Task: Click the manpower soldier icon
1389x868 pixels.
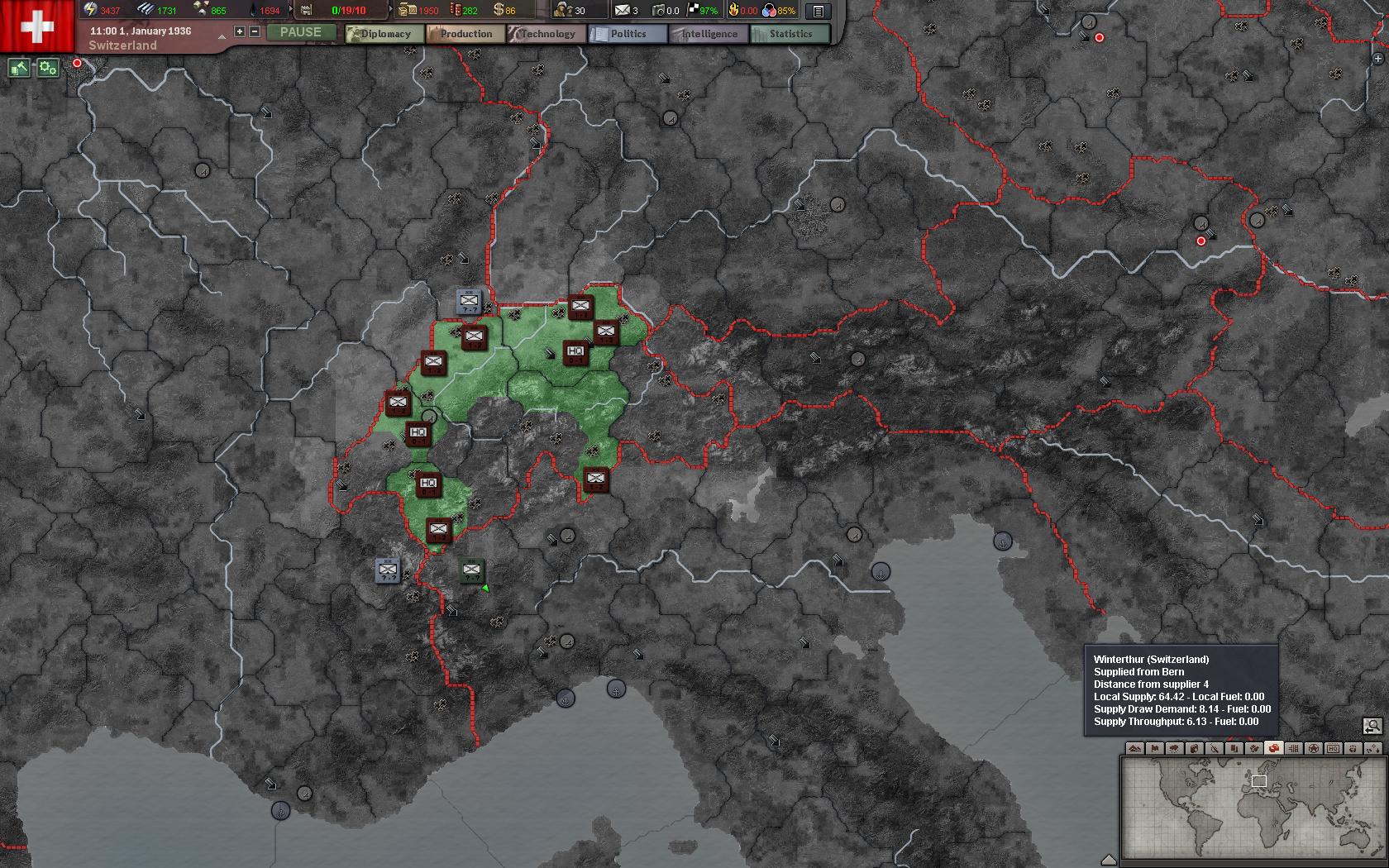Action: pos(562,10)
